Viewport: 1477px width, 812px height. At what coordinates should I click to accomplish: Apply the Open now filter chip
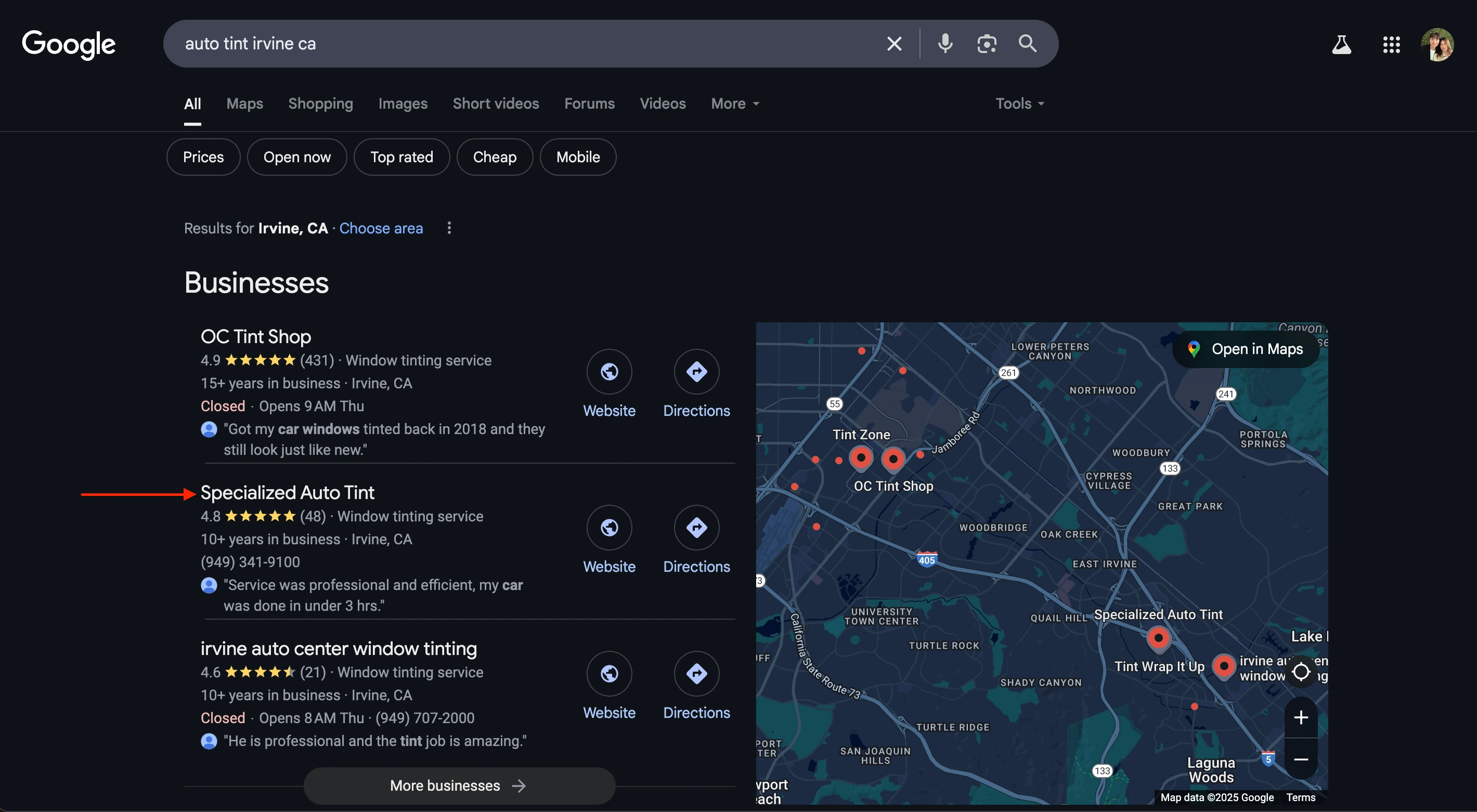(x=296, y=157)
